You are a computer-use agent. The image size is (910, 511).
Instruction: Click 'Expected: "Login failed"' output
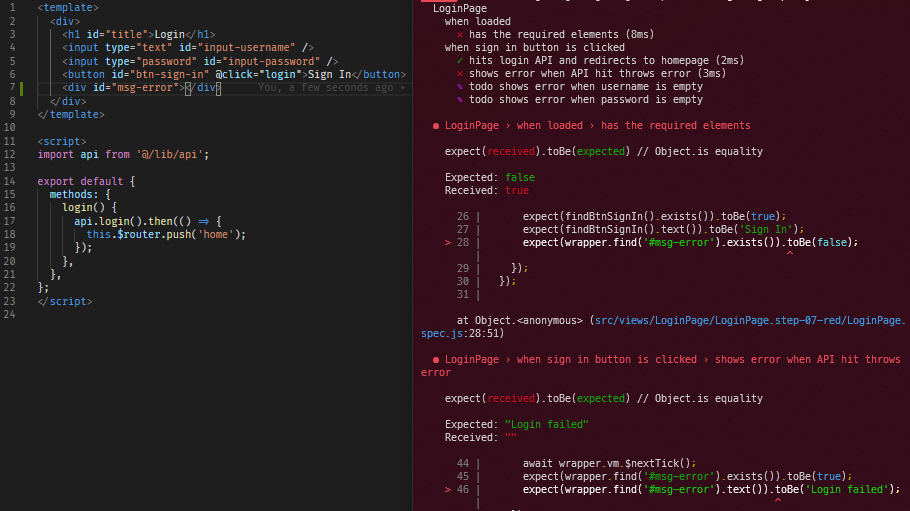pos(517,424)
